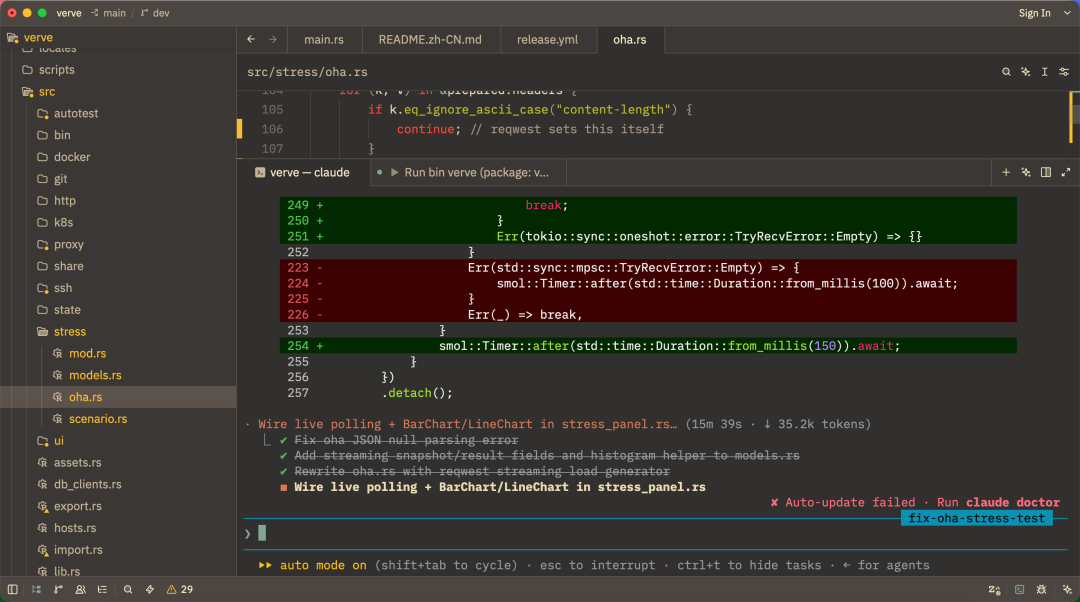The height and width of the screenshot is (602, 1080).
Task: Expand the ui folder
Action: point(118,441)
